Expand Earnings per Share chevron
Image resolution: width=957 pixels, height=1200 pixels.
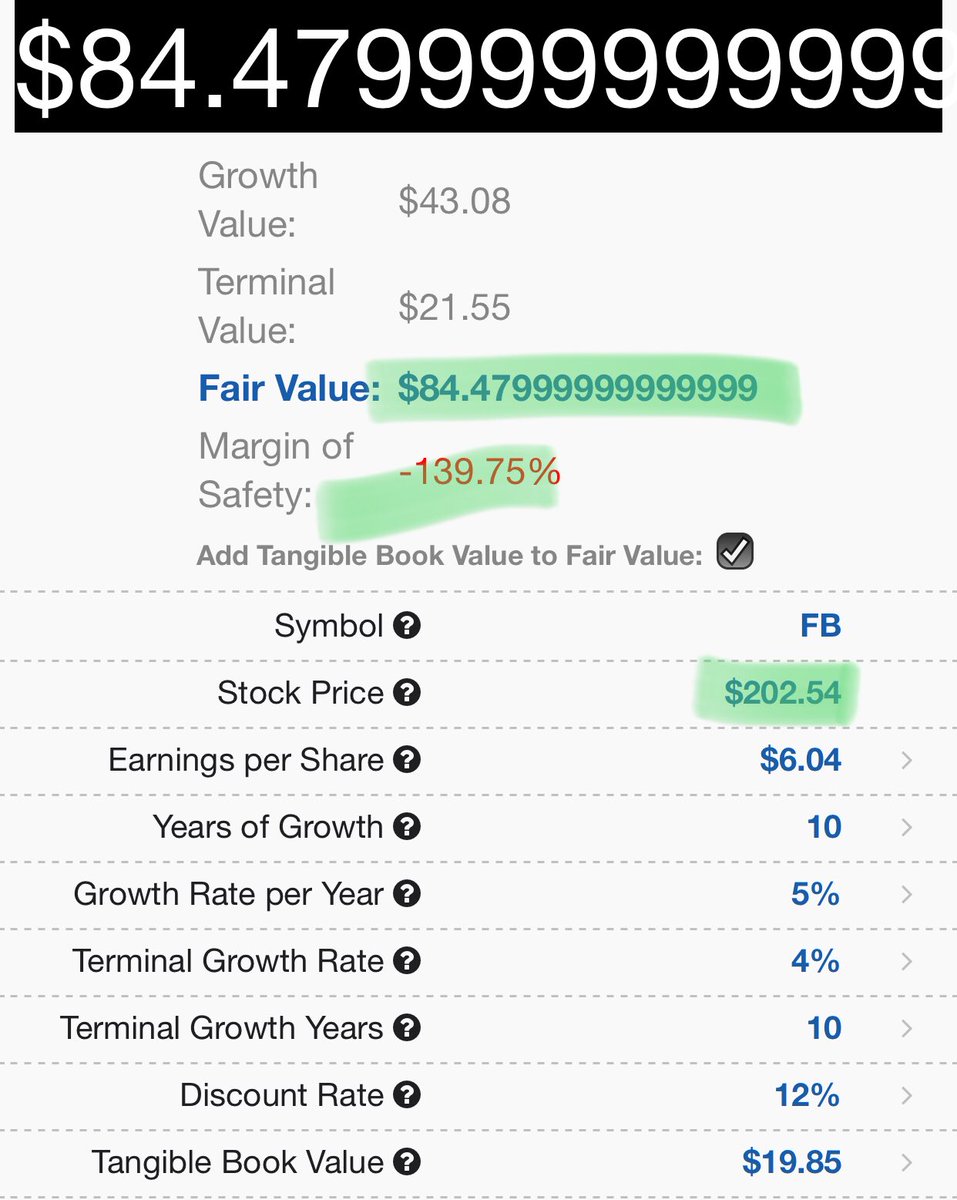coord(906,760)
